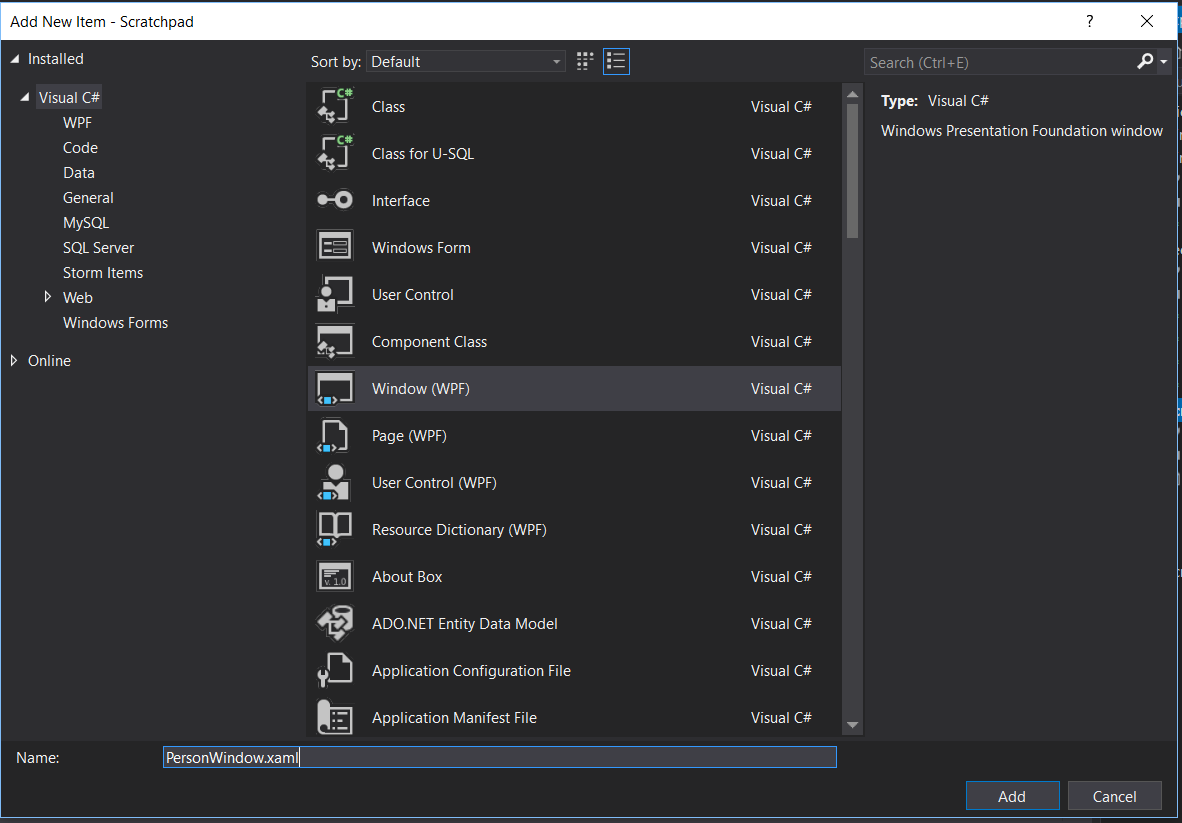1182x823 pixels.
Task: Select the User Control template icon
Action: pos(335,295)
